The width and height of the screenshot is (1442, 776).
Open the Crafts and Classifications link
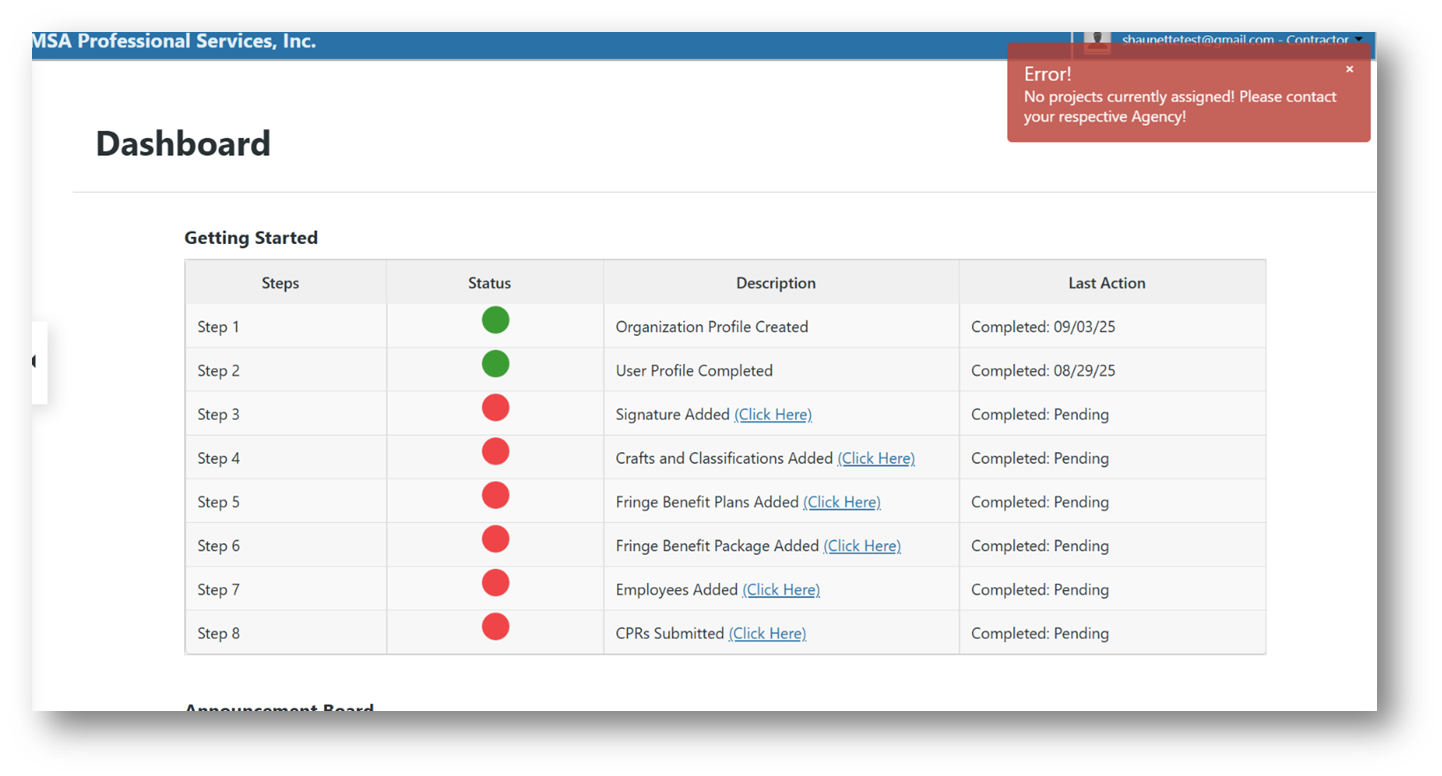876,458
